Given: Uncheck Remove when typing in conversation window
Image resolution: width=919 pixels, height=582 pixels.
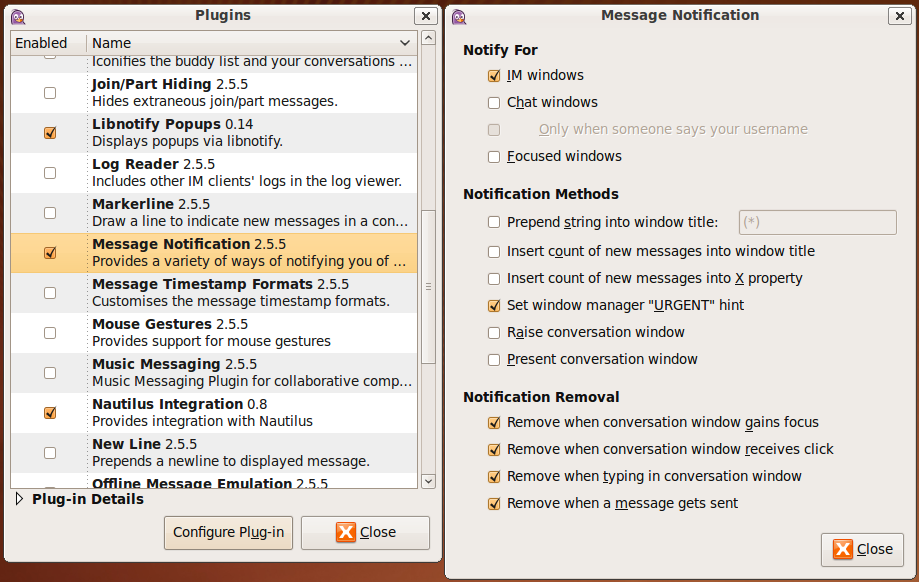Looking at the screenshot, I should [494, 477].
